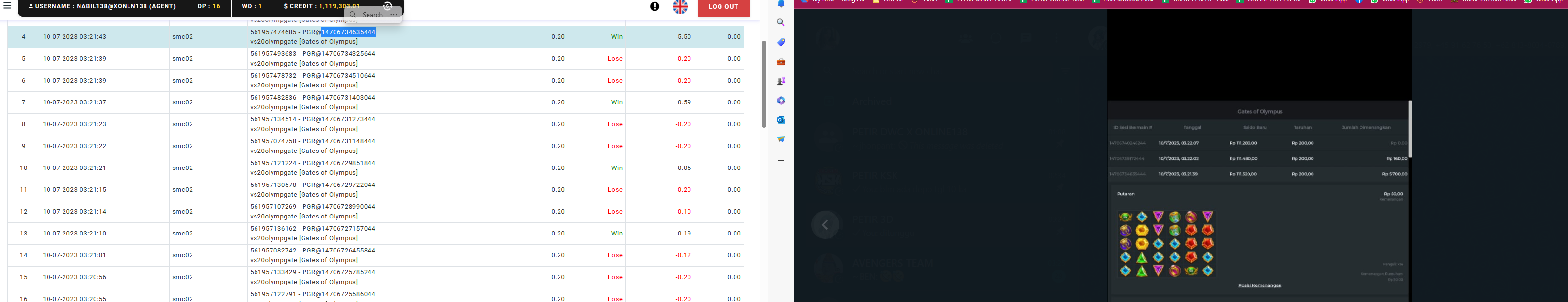This screenshot has height=302, width=1568.
Task: Select session ID 14706739172444 row
Action: pos(1258,159)
